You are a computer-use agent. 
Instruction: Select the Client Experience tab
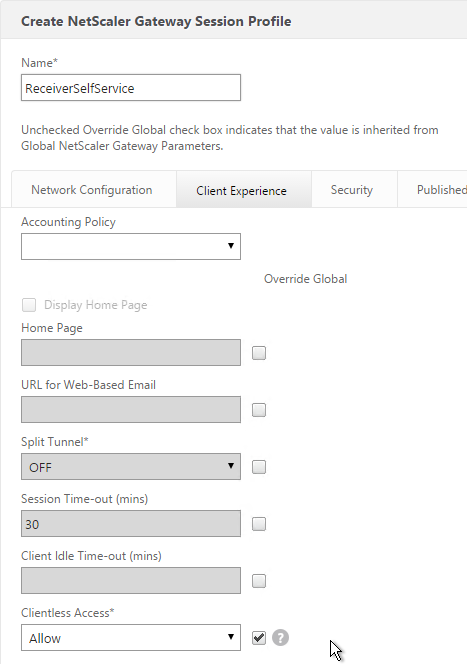pos(241,191)
